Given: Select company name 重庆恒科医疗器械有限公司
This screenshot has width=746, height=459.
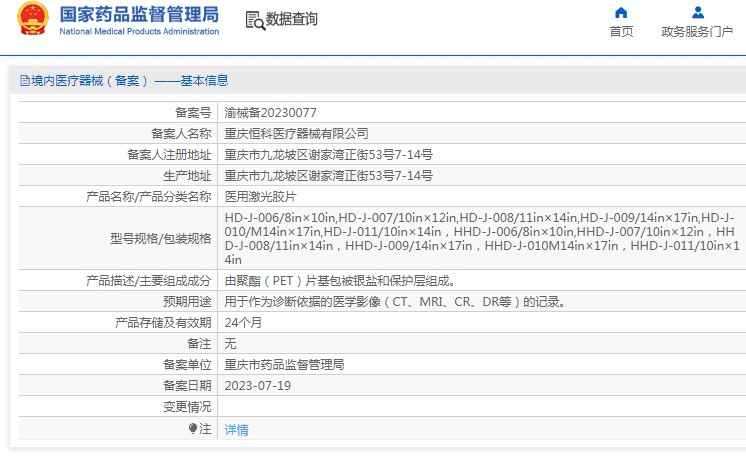Looking at the screenshot, I should click(296, 134).
